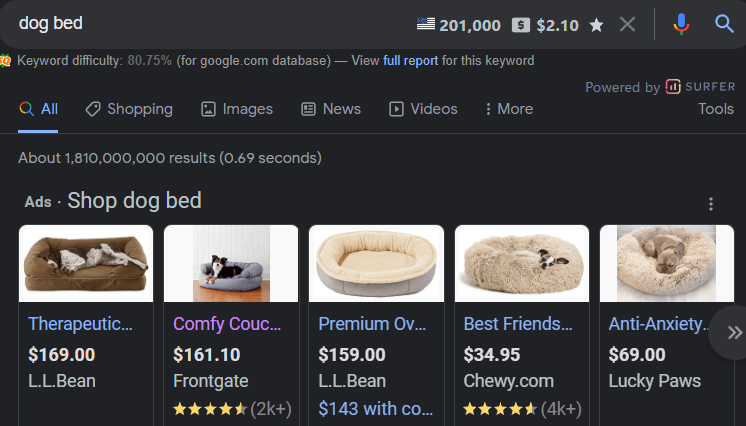Click the blue search magnifier icon

[724, 24]
